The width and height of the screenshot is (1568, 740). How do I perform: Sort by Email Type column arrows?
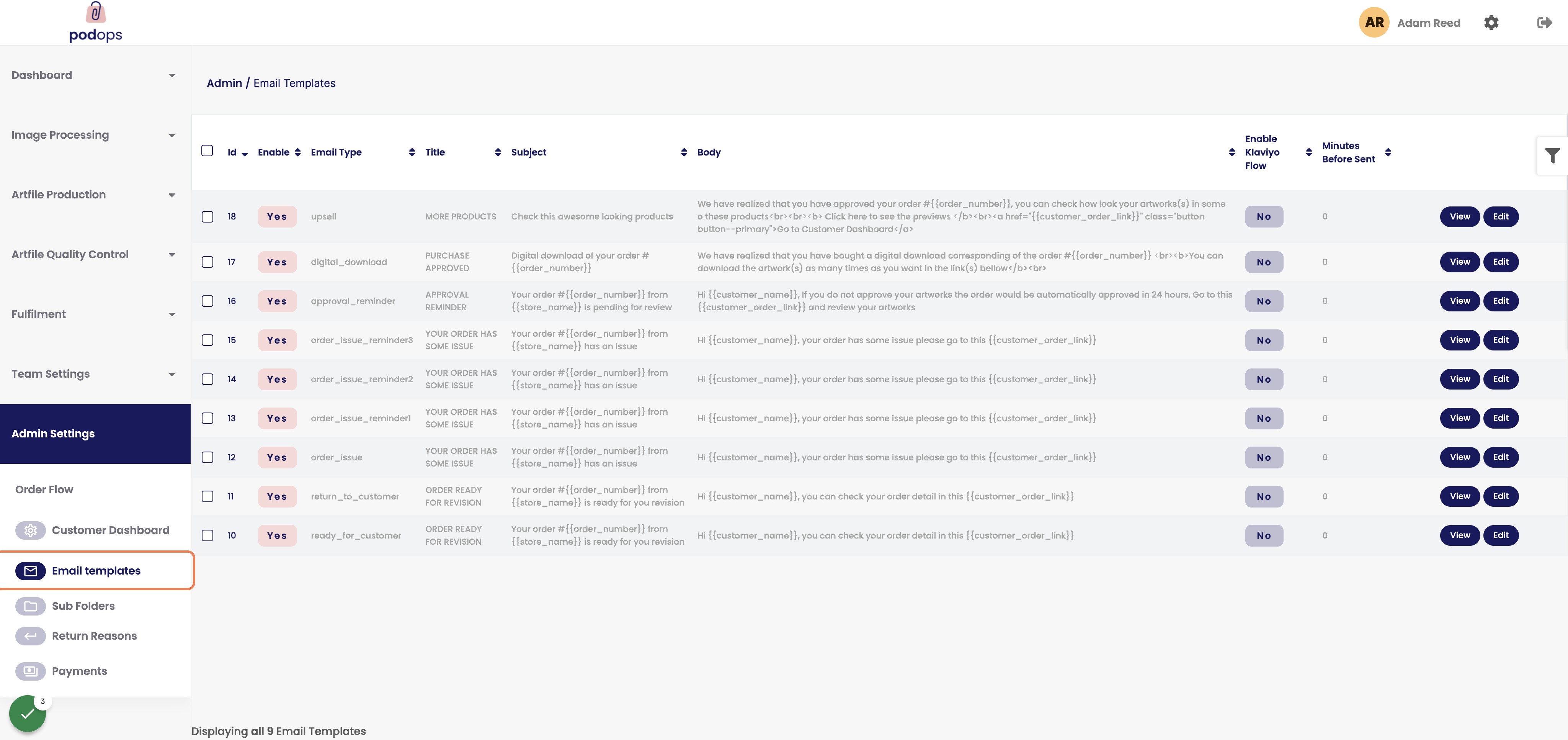point(412,152)
